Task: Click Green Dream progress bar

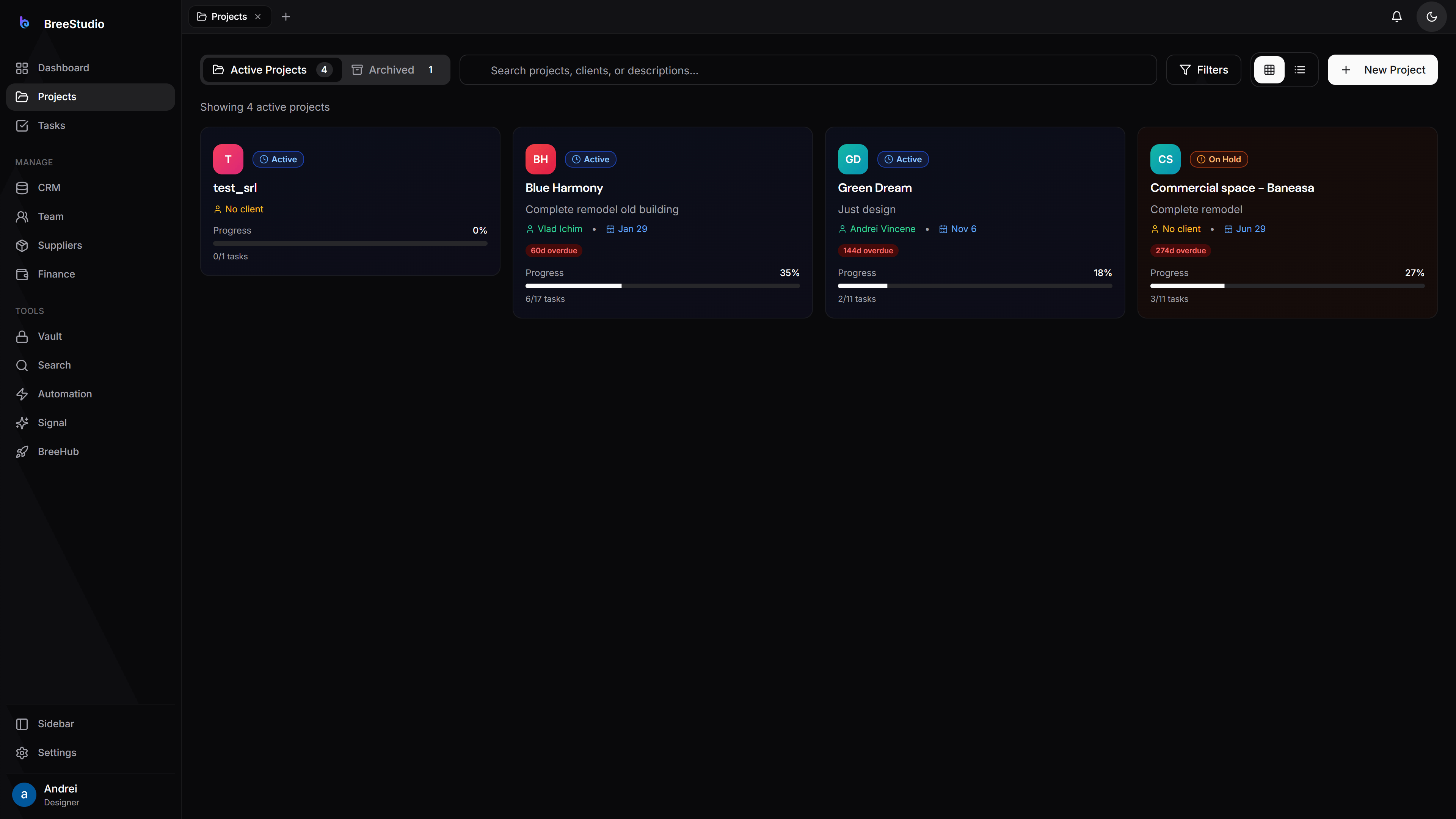Action: coord(975,286)
